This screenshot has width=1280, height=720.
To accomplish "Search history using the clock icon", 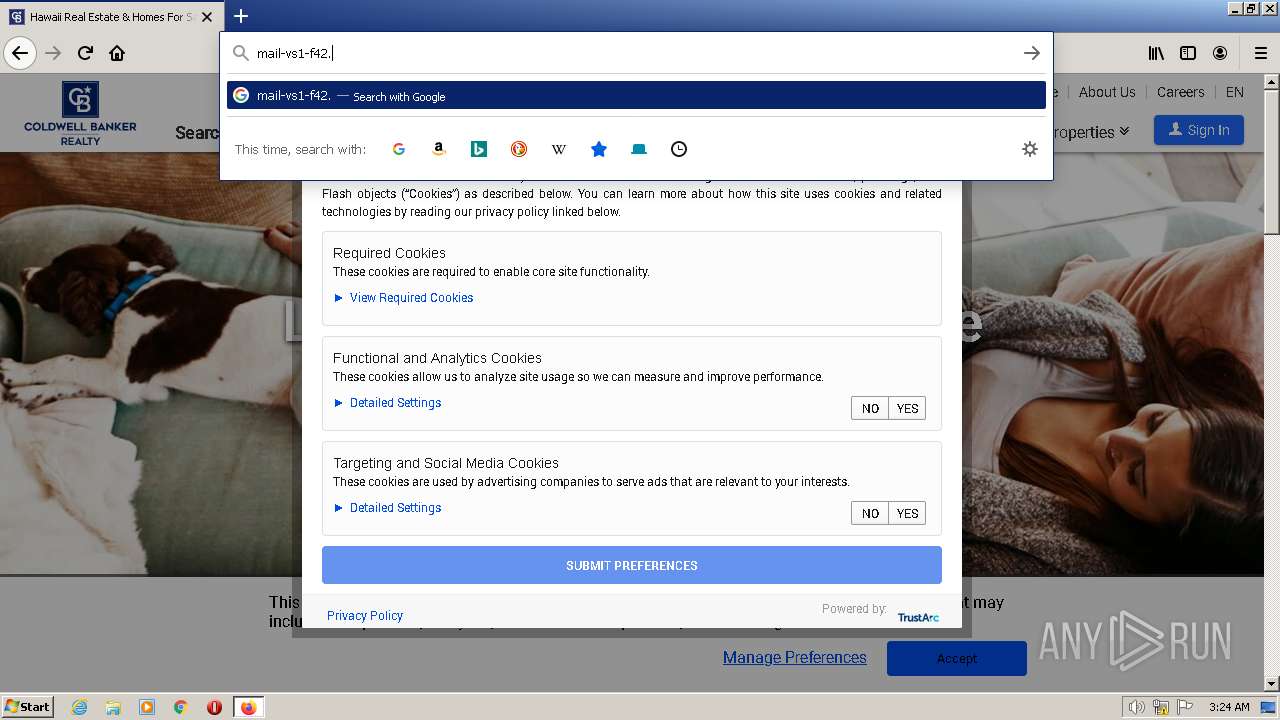I will pos(679,149).
